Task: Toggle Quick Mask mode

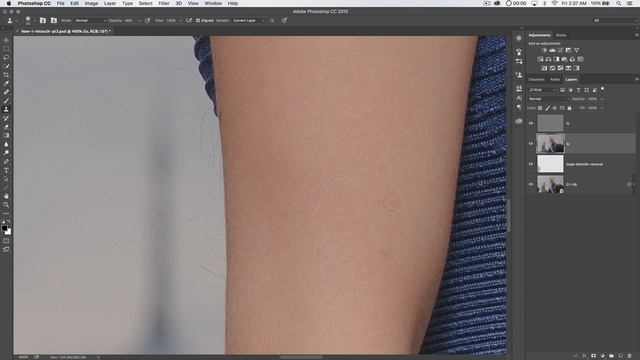Action: 6,241
